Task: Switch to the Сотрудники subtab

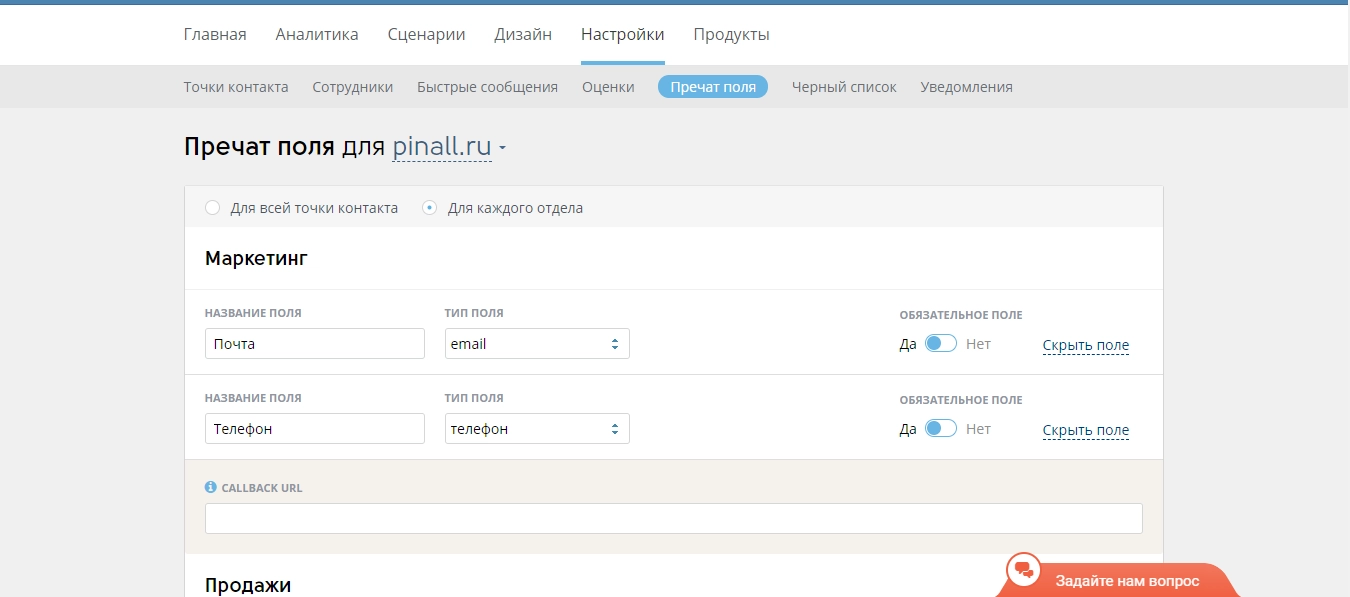Action: click(352, 87)
